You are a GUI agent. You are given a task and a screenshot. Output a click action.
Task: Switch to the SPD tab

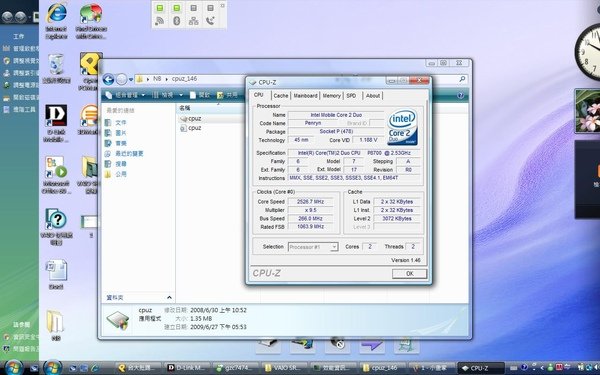pos(351,96)
